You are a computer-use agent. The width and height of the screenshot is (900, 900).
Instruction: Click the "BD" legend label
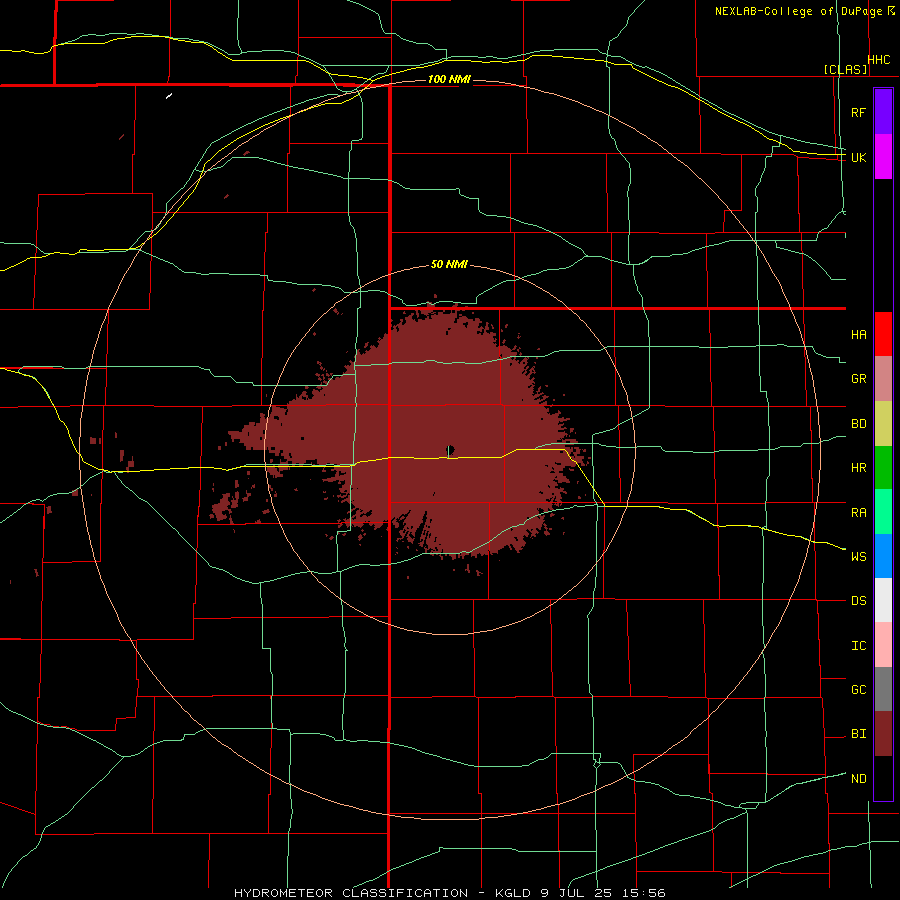coord(859,424)
